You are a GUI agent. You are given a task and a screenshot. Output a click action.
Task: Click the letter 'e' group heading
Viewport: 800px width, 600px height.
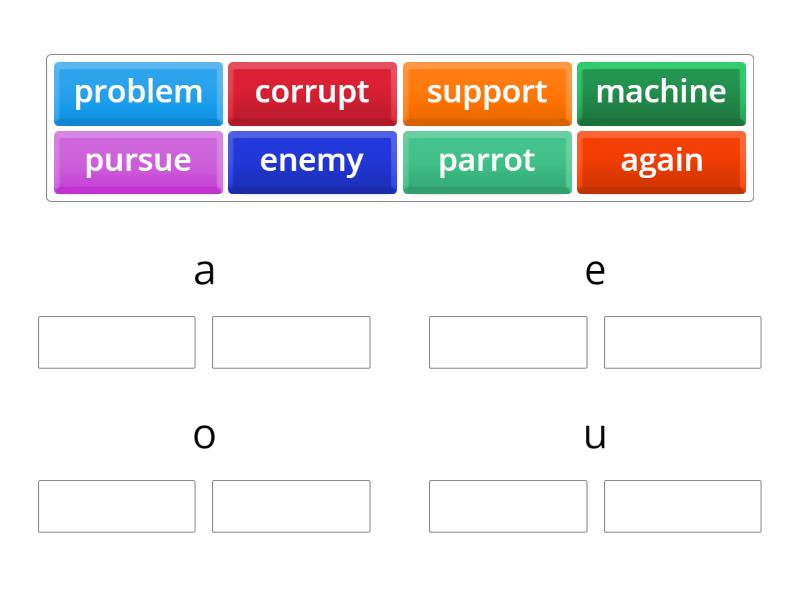[595, 269]
